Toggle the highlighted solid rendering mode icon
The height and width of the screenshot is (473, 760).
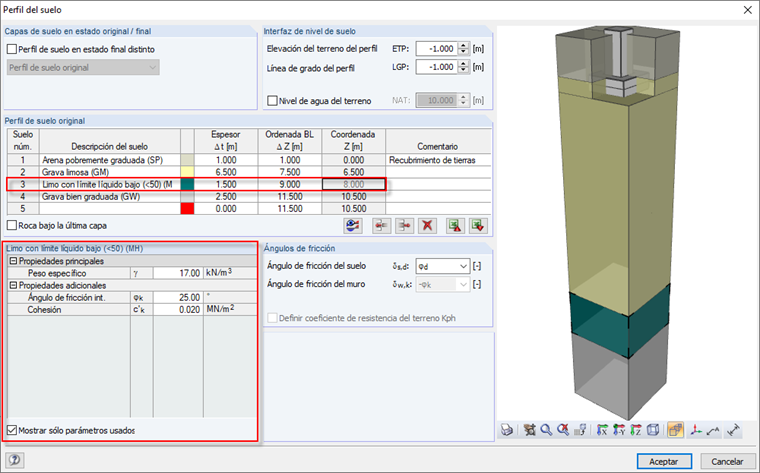675,429
